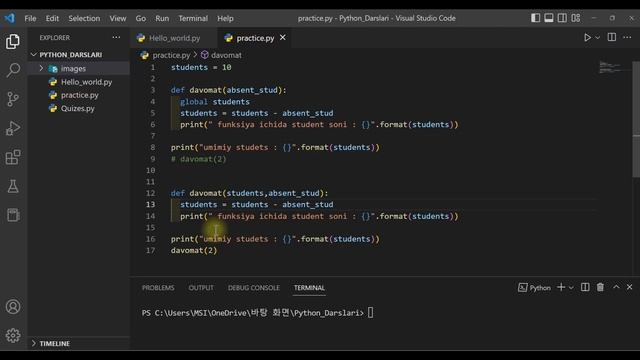Open launch profile dropdown beside plus
Viewport: 640px width, 360px height.
(x=571, y=288)
